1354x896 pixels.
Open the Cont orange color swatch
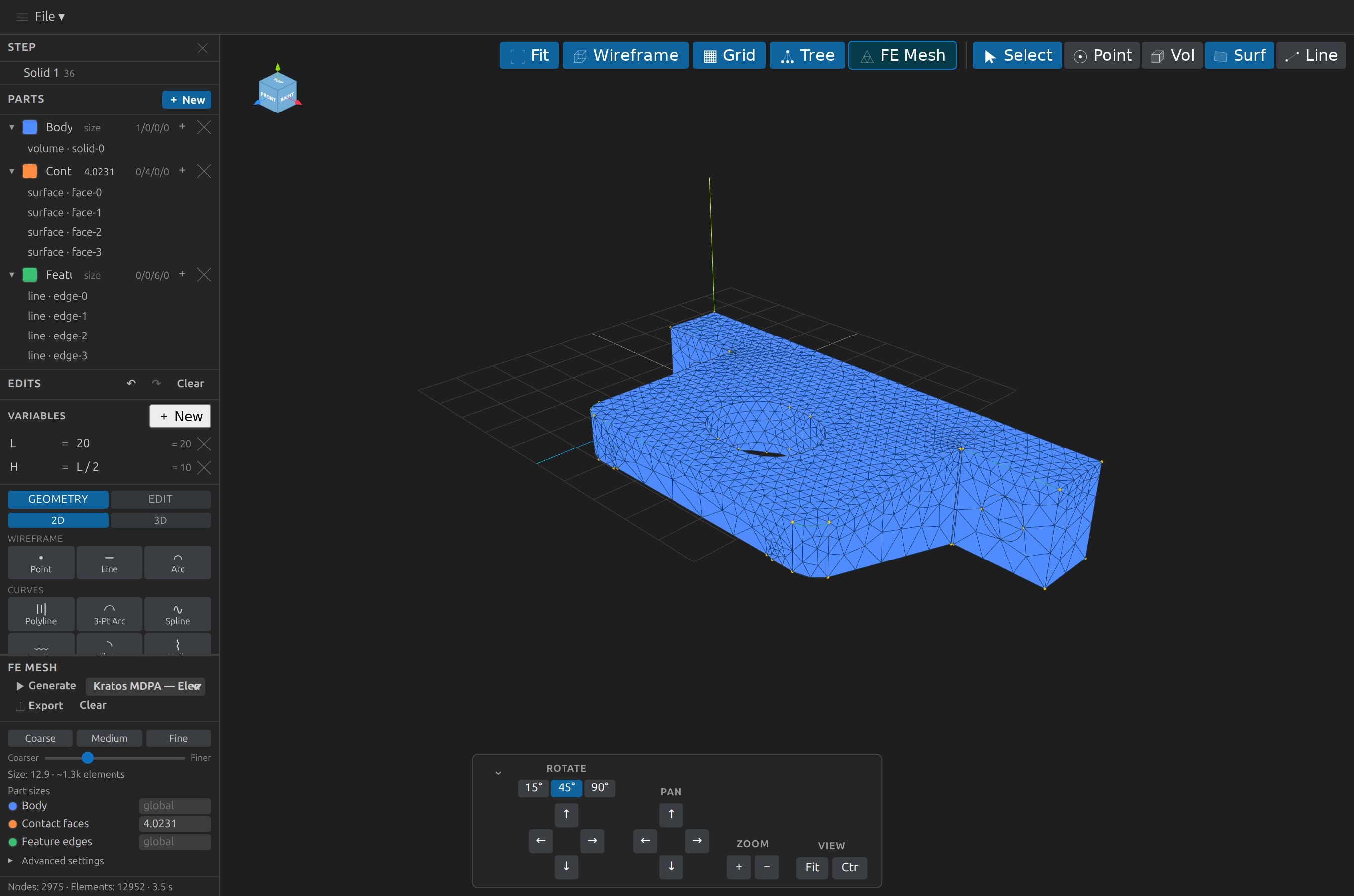[30, 171]
